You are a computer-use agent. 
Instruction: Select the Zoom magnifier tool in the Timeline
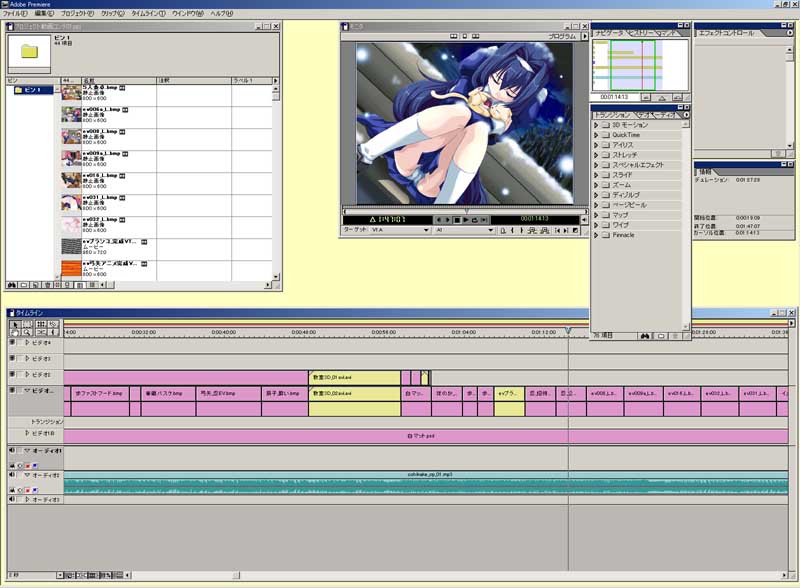tap(27, 332)
